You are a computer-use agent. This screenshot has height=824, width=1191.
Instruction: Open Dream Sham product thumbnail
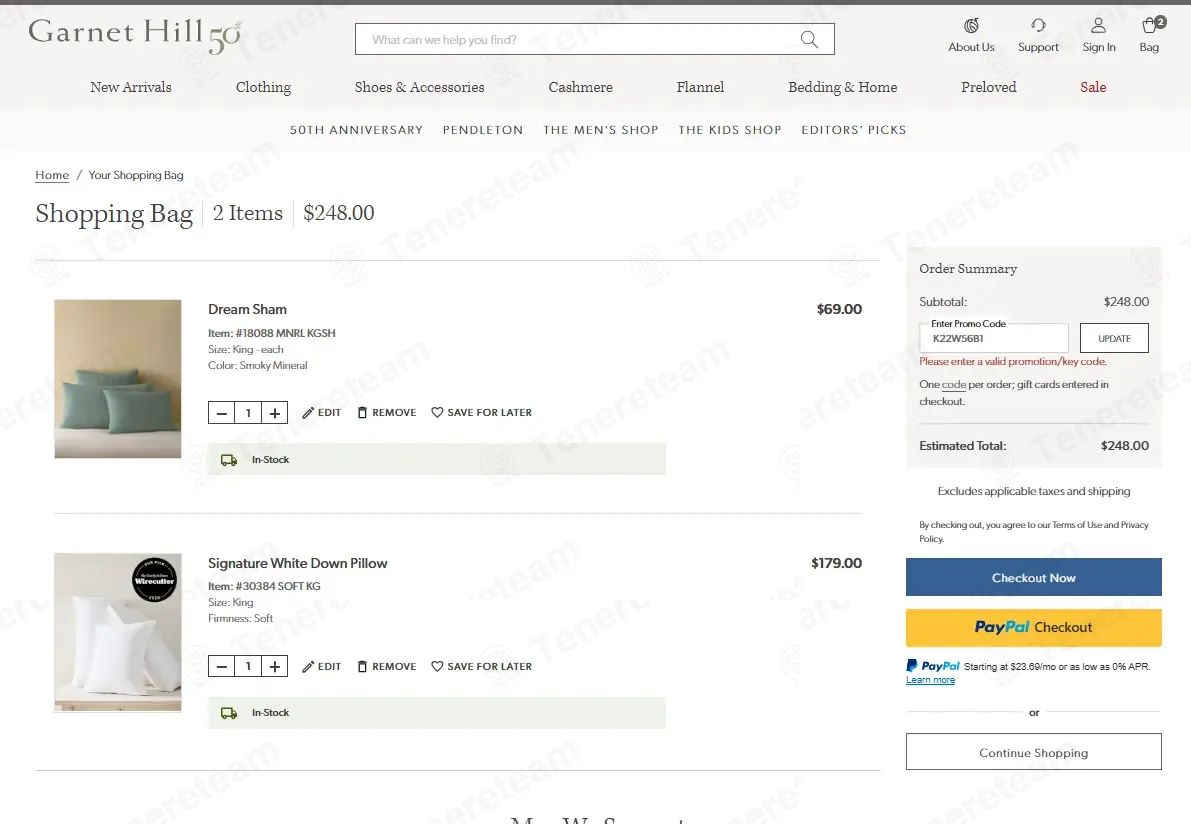pos(118,379)
